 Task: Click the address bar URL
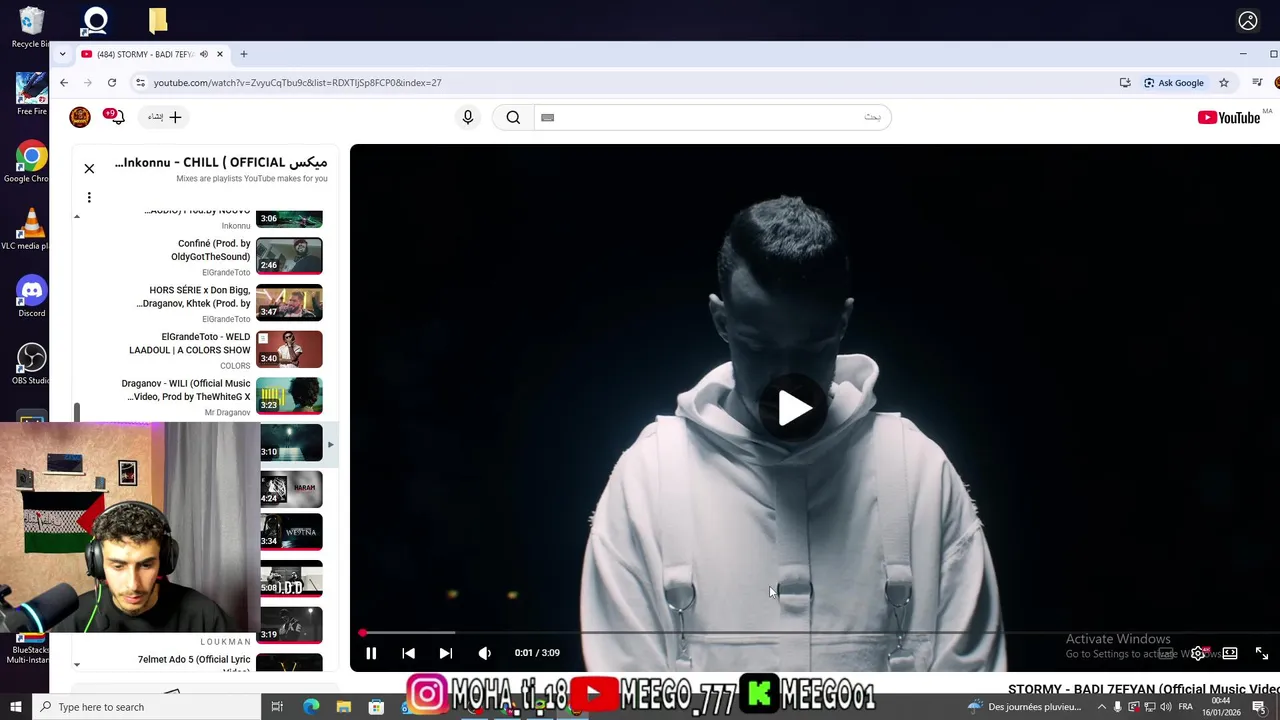(x=297, y=83)
